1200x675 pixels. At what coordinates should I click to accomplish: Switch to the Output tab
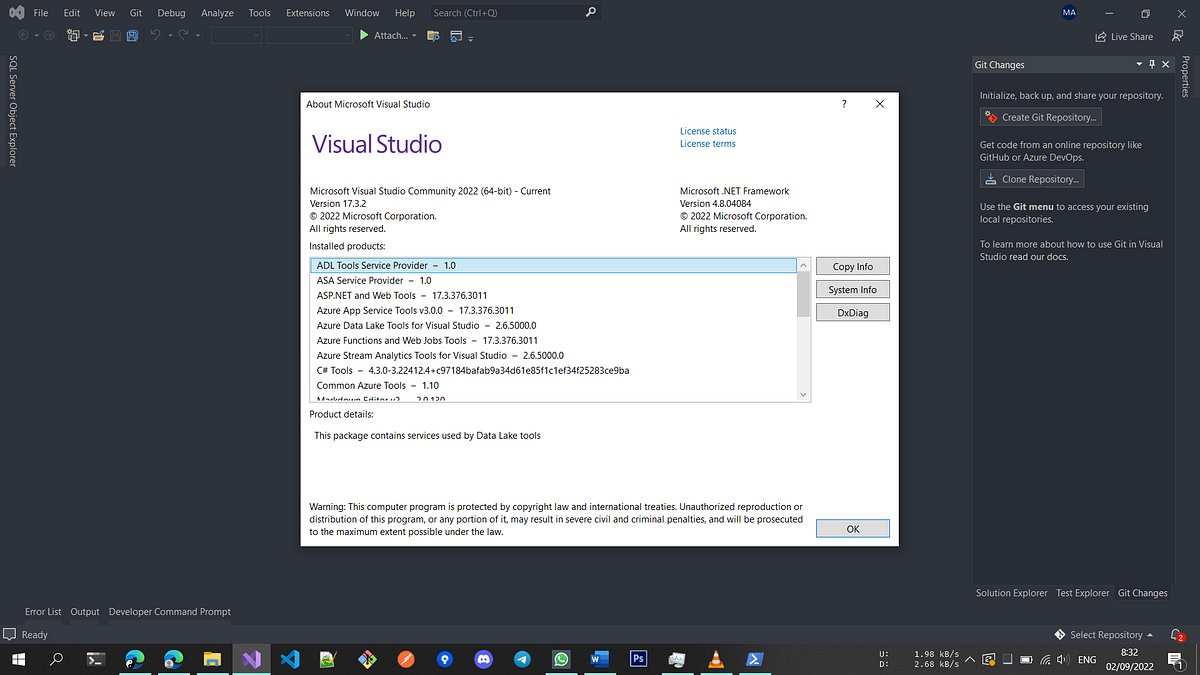pyautogui.click(x=84, y=611)
